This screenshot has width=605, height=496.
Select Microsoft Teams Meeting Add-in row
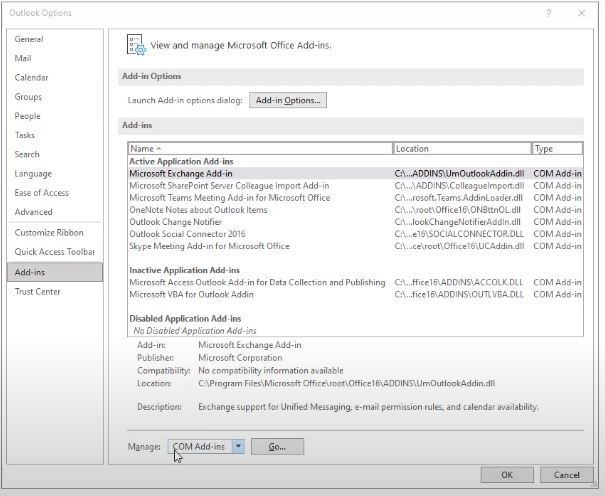[355, 198]
